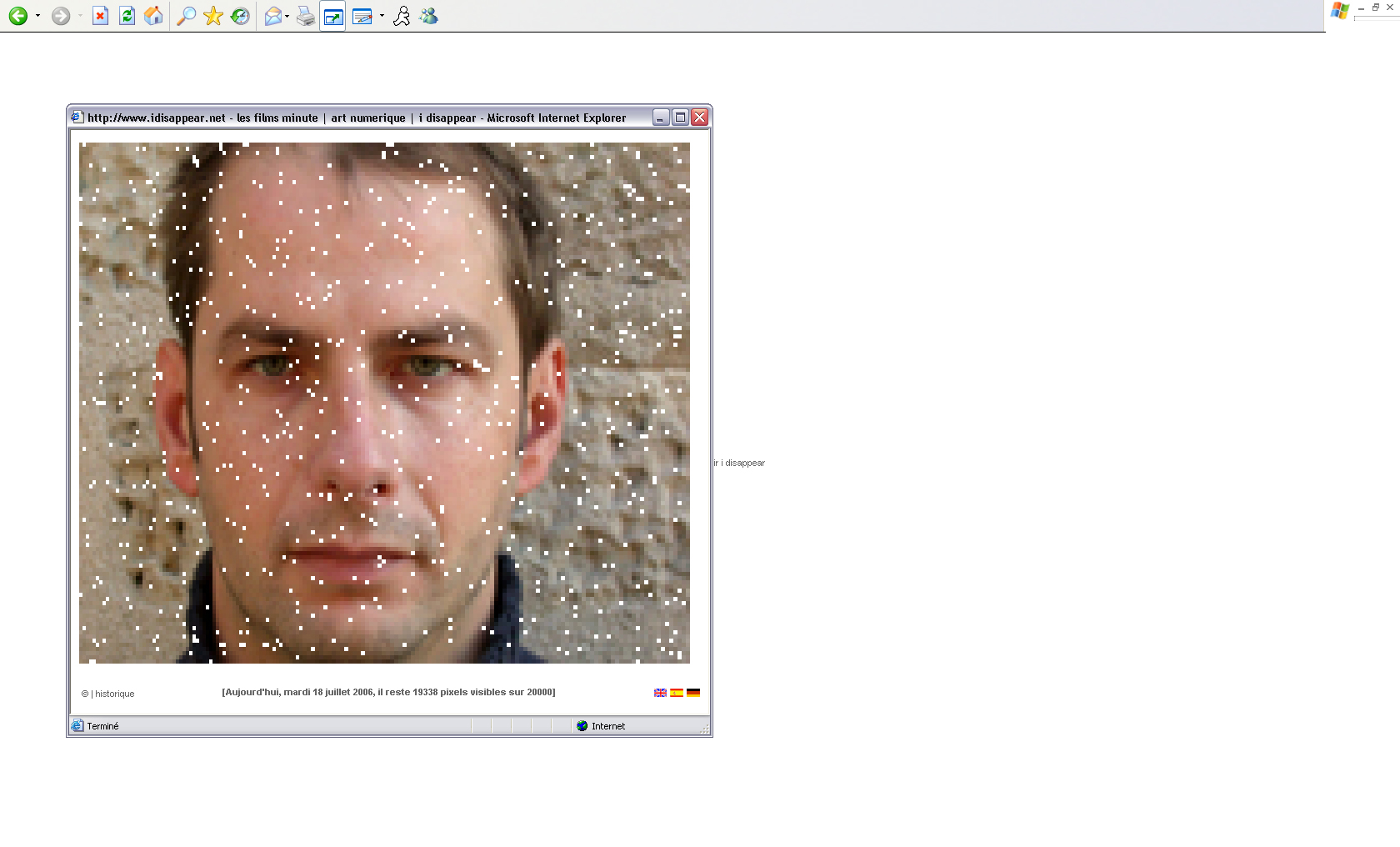The height and width of the screenshot is (847, 1400).
Task: Expand the Mail options dropdown arrow
Action: pyautogui.click(x=287, y=16)
